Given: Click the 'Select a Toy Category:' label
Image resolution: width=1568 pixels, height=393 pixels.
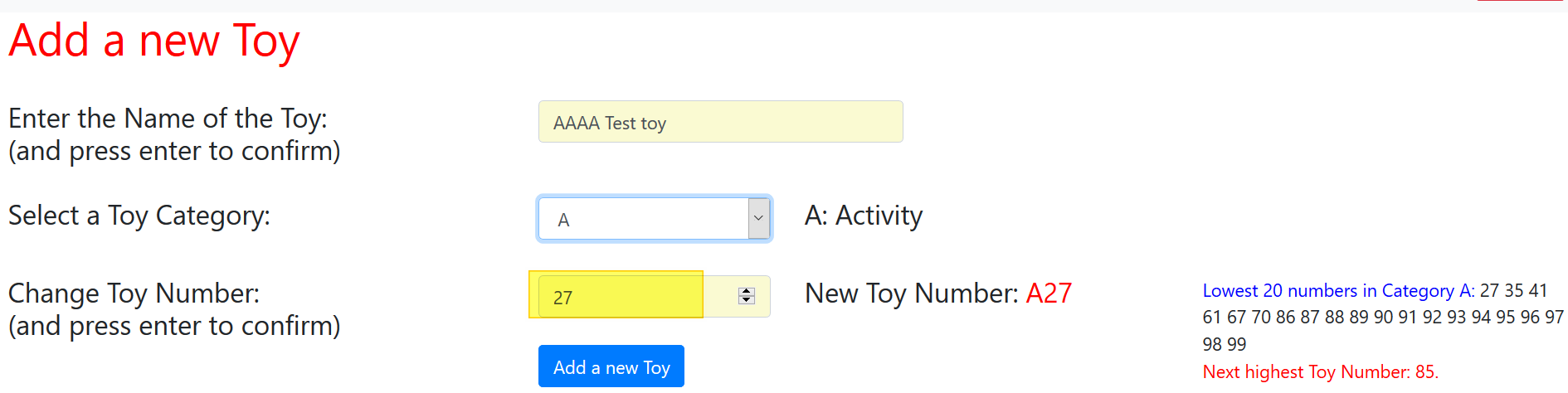Looking at the screenshot, I should tap(139, 216).
